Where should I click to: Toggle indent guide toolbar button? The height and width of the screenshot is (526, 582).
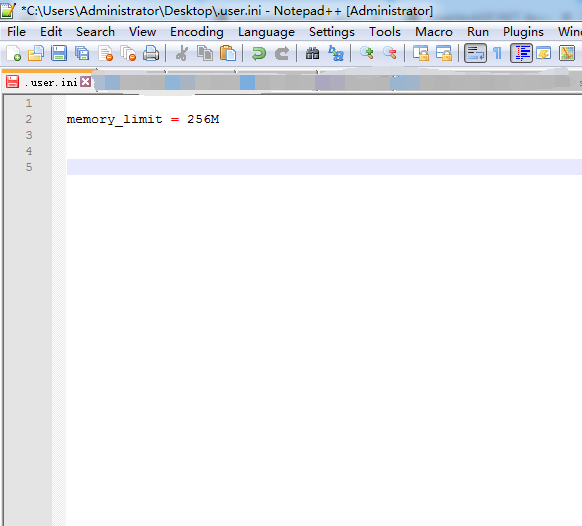(521, 53)
